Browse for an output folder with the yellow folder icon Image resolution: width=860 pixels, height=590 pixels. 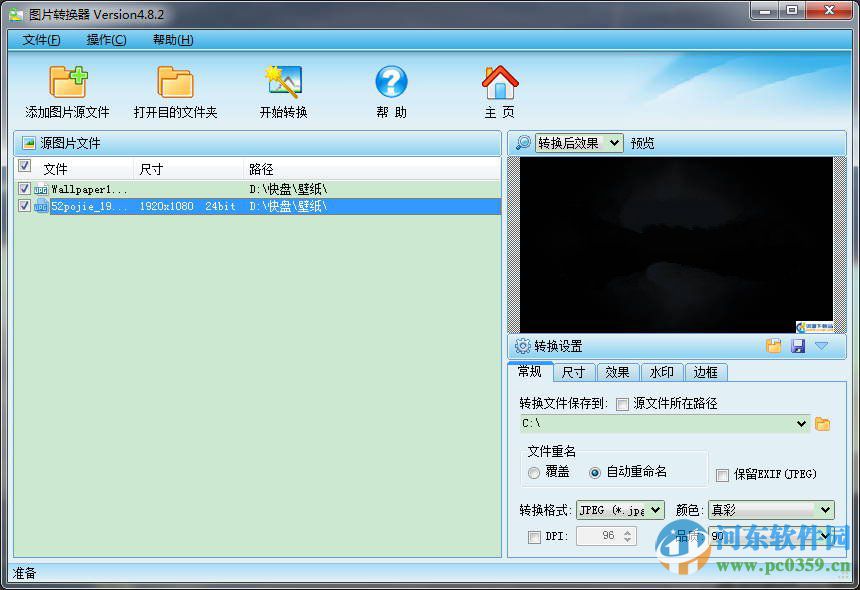(822, 424)
